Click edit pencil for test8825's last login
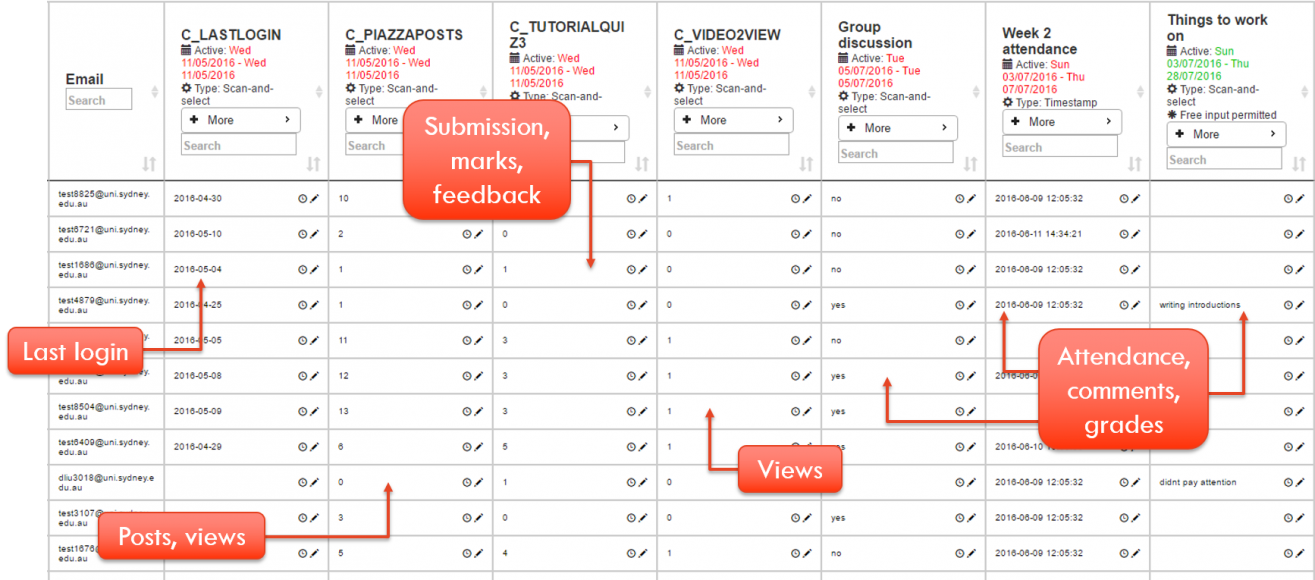 coord(314,198)
